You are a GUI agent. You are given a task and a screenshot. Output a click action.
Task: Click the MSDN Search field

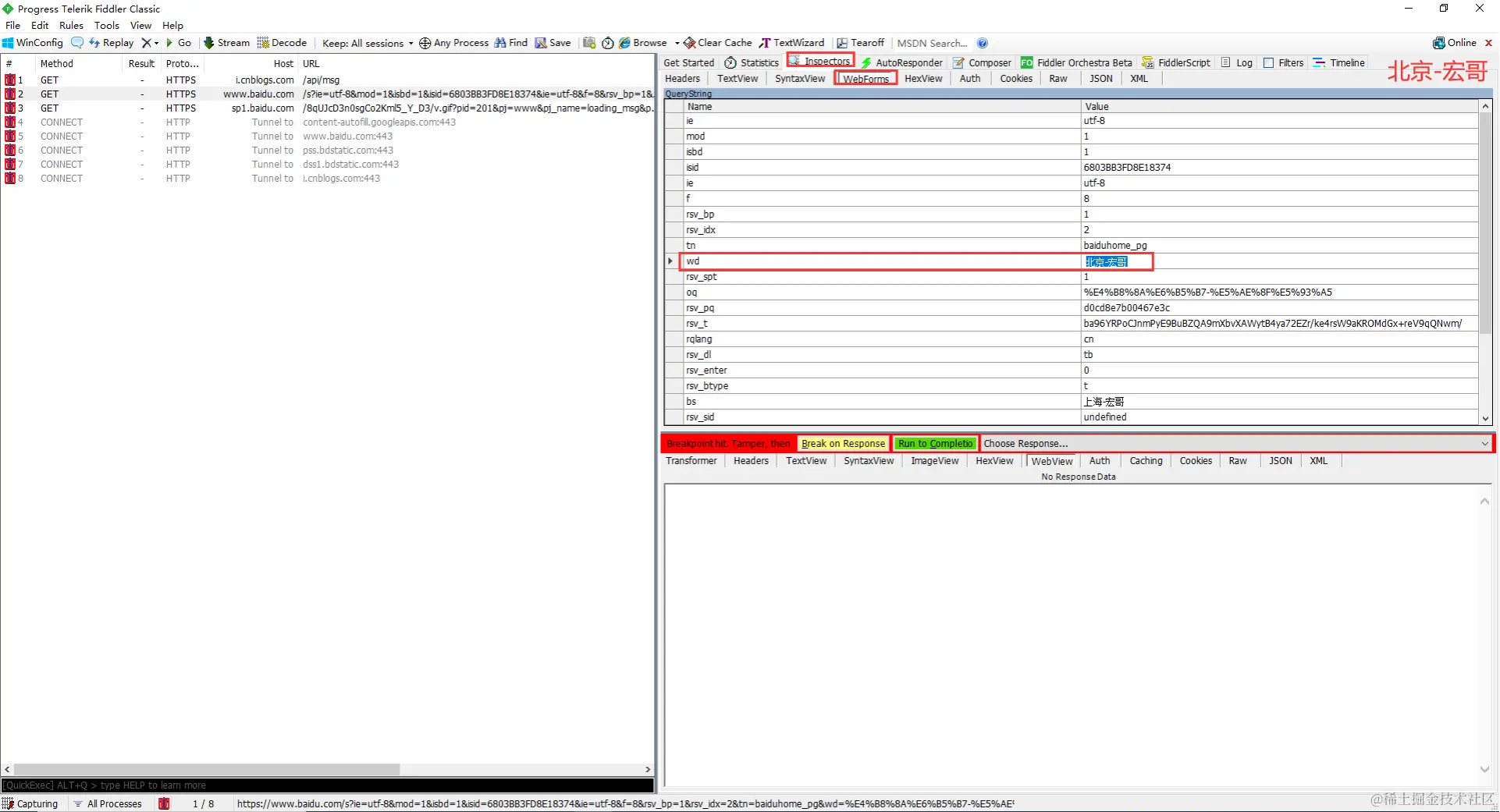(x=933, y=43)
